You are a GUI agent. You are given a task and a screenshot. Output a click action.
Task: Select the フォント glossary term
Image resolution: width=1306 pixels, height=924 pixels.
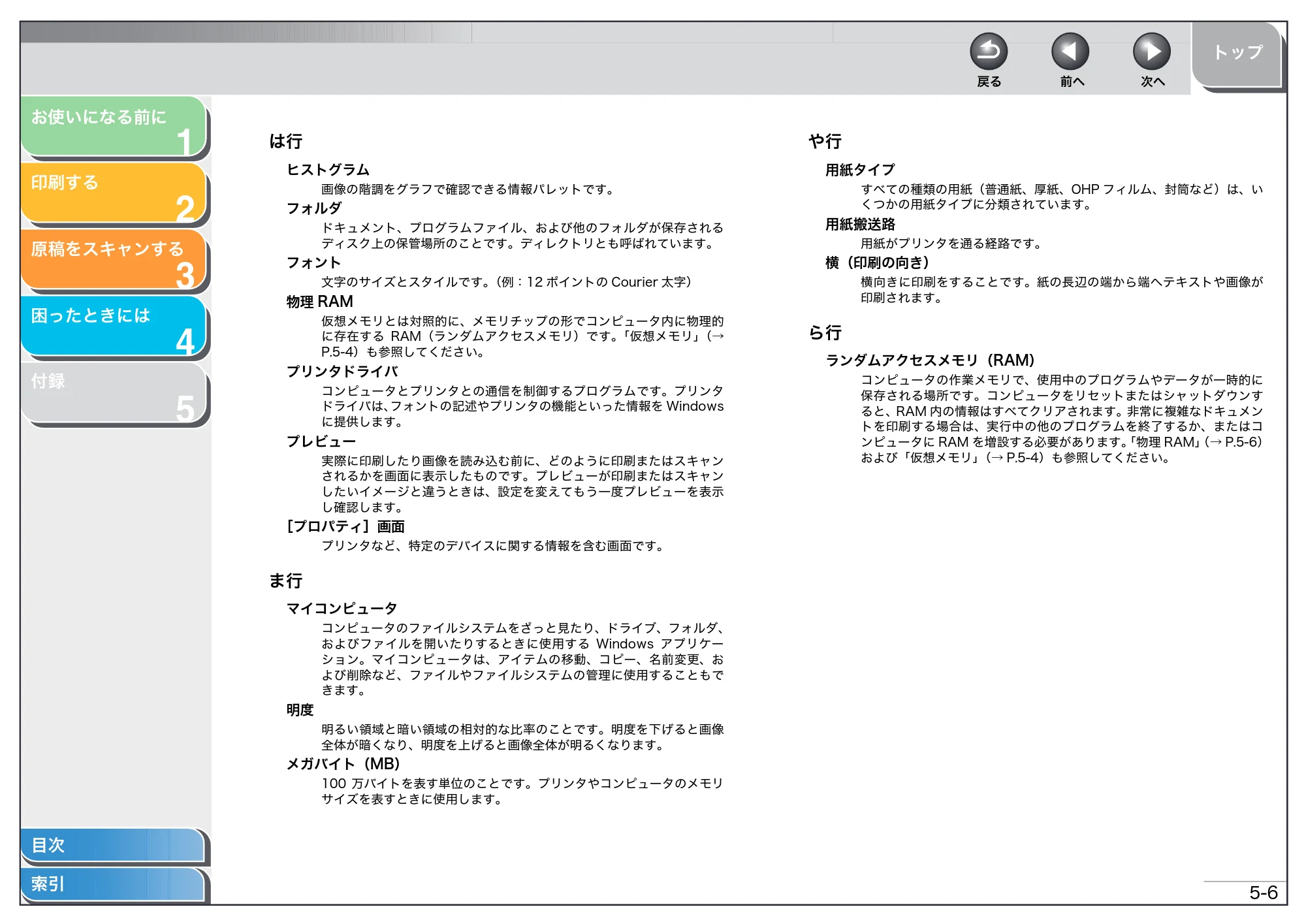(x=314, y=263)
